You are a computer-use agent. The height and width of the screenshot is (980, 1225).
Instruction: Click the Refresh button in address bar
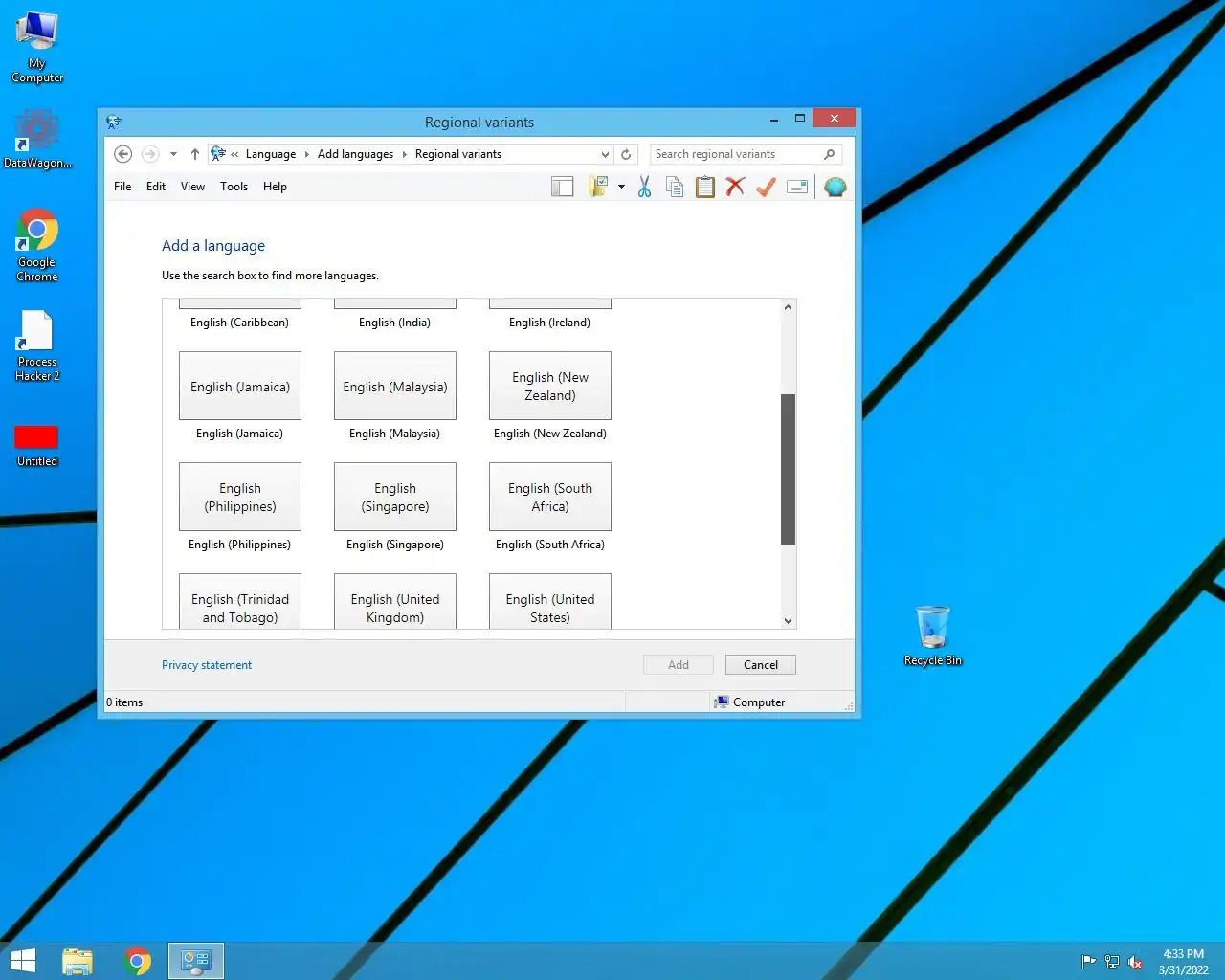[626, 154]
